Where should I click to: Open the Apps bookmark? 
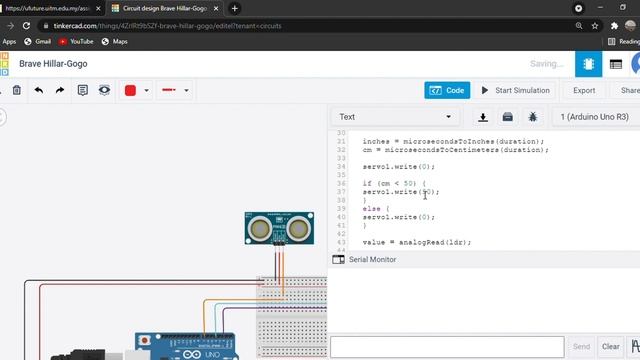(9, 42)
